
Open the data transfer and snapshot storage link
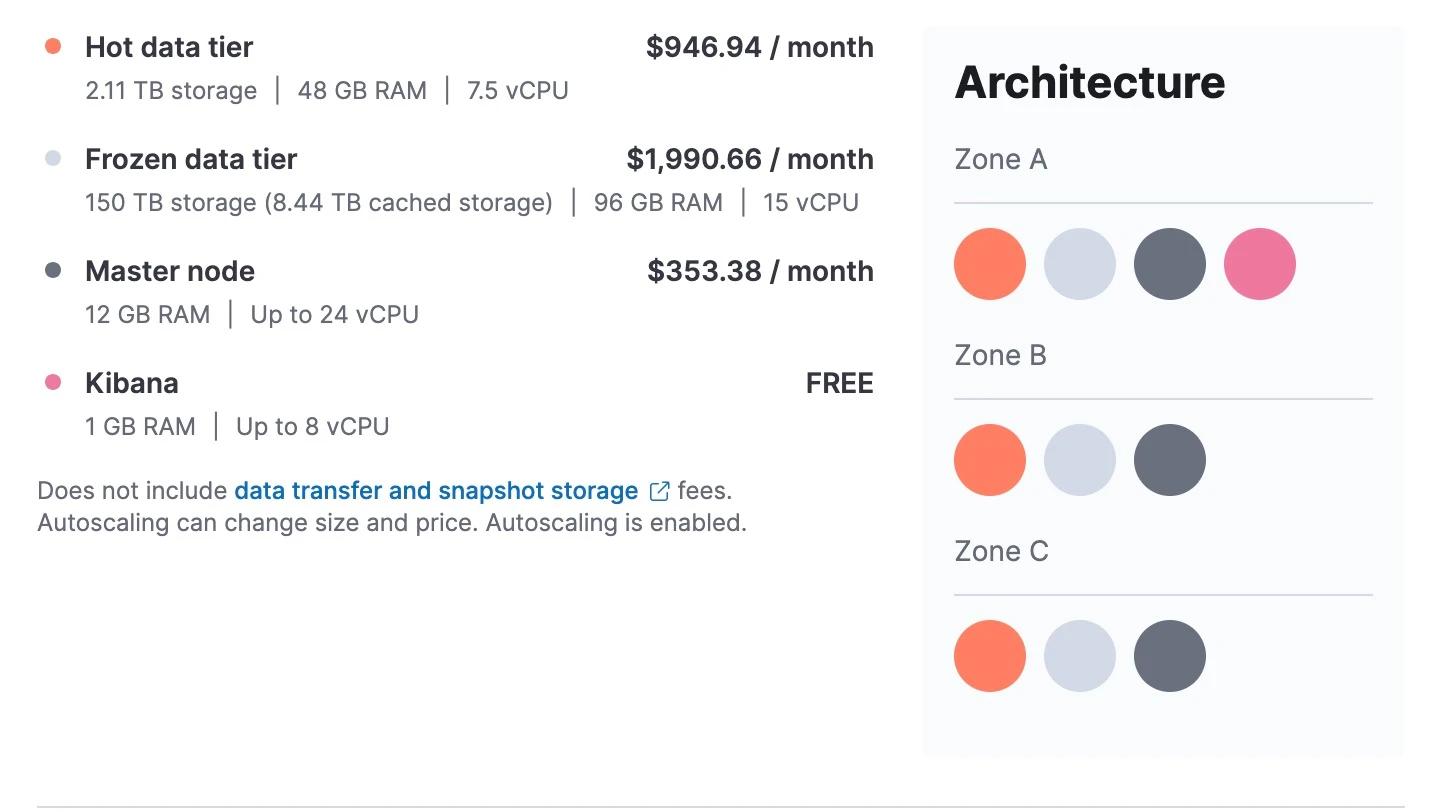[435, 490]
